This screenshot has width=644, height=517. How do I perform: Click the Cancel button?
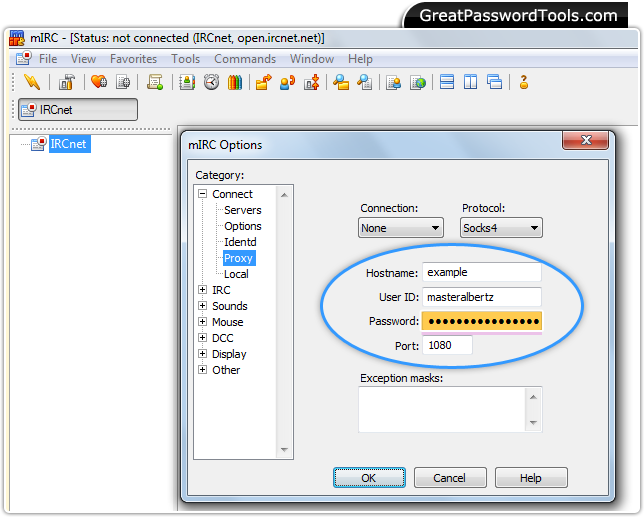[x=450, y=478]
